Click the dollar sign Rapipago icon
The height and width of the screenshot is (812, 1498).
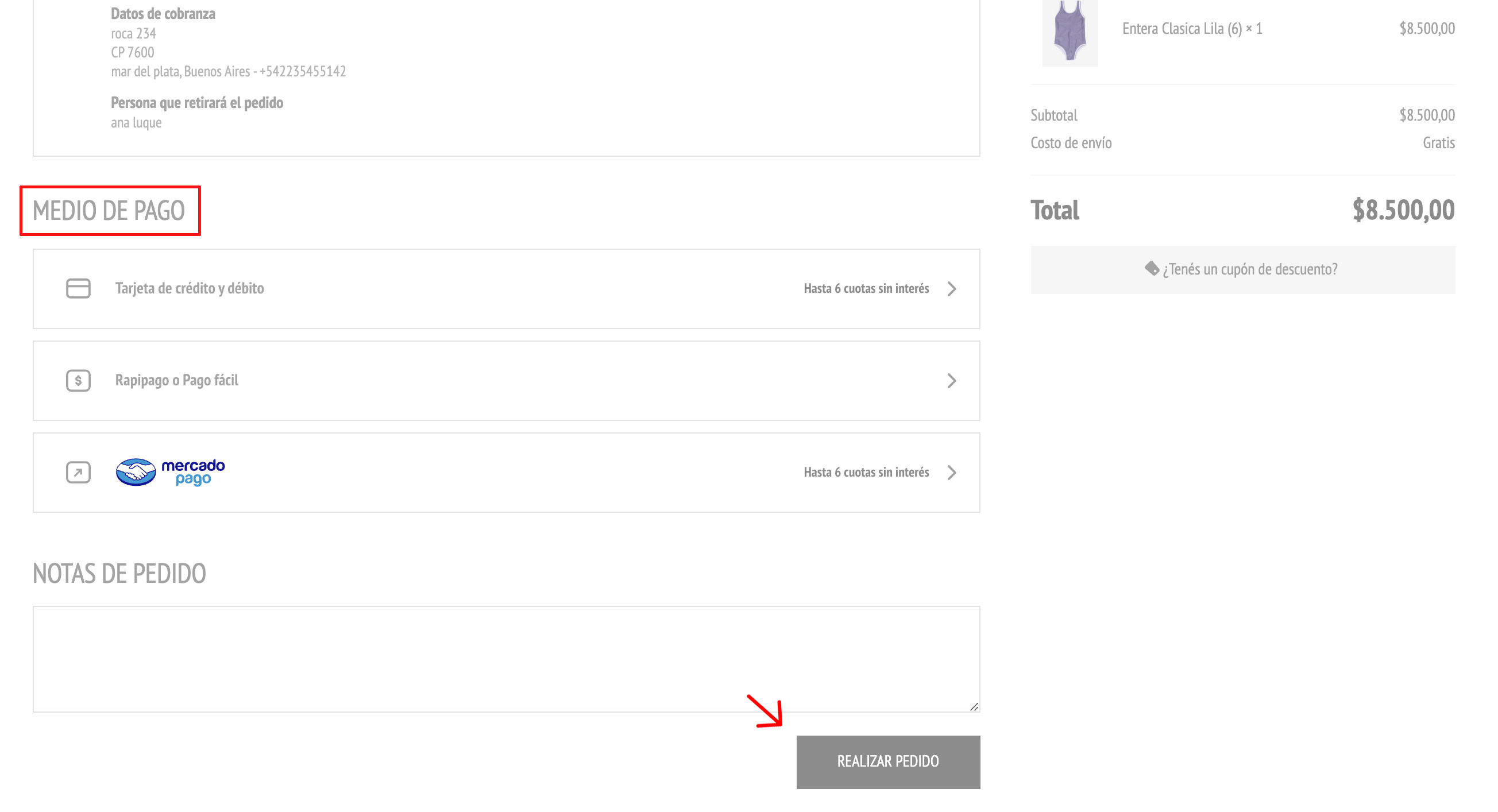78,380
